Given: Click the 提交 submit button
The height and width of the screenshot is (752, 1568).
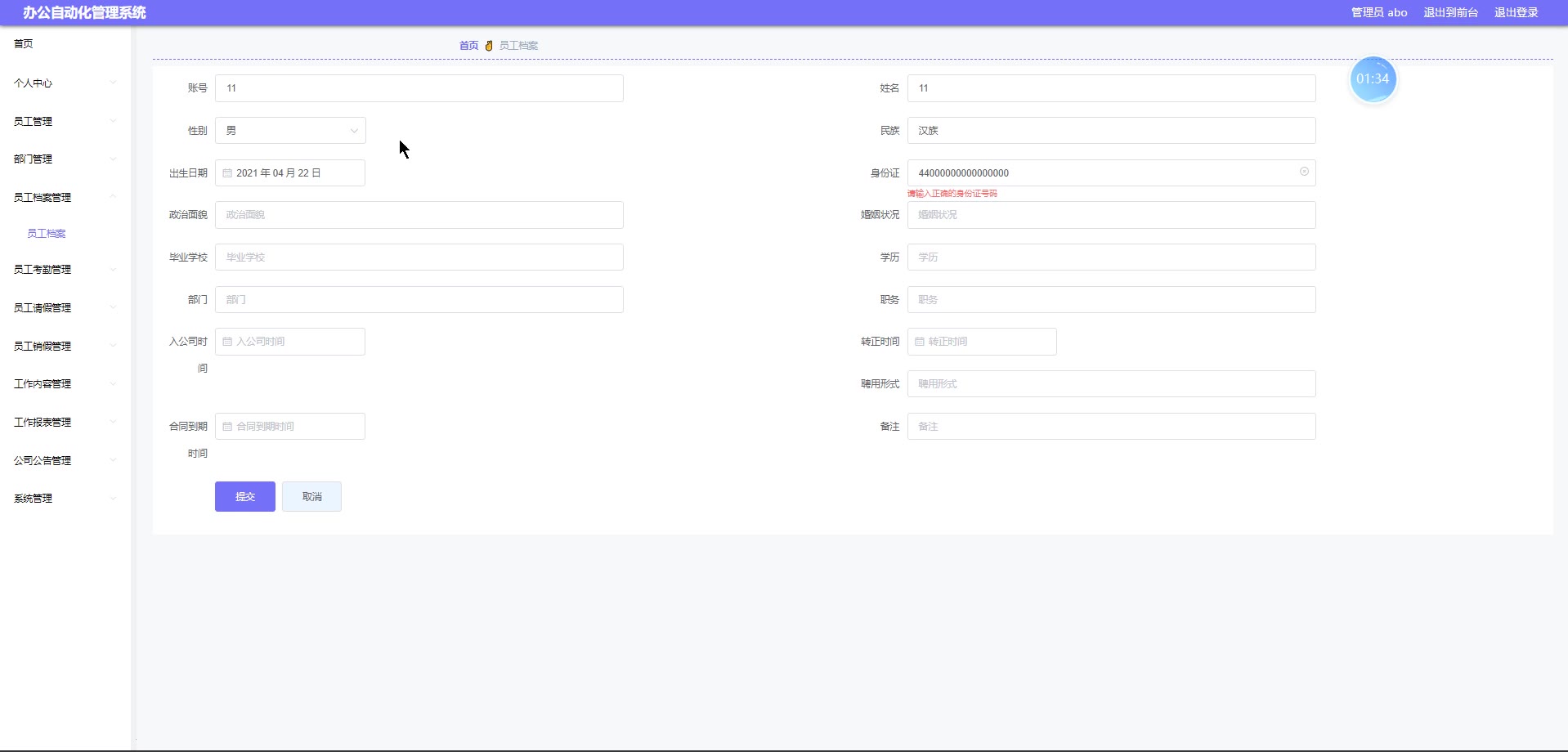Looking at the screenshot, I should (245, 497).
